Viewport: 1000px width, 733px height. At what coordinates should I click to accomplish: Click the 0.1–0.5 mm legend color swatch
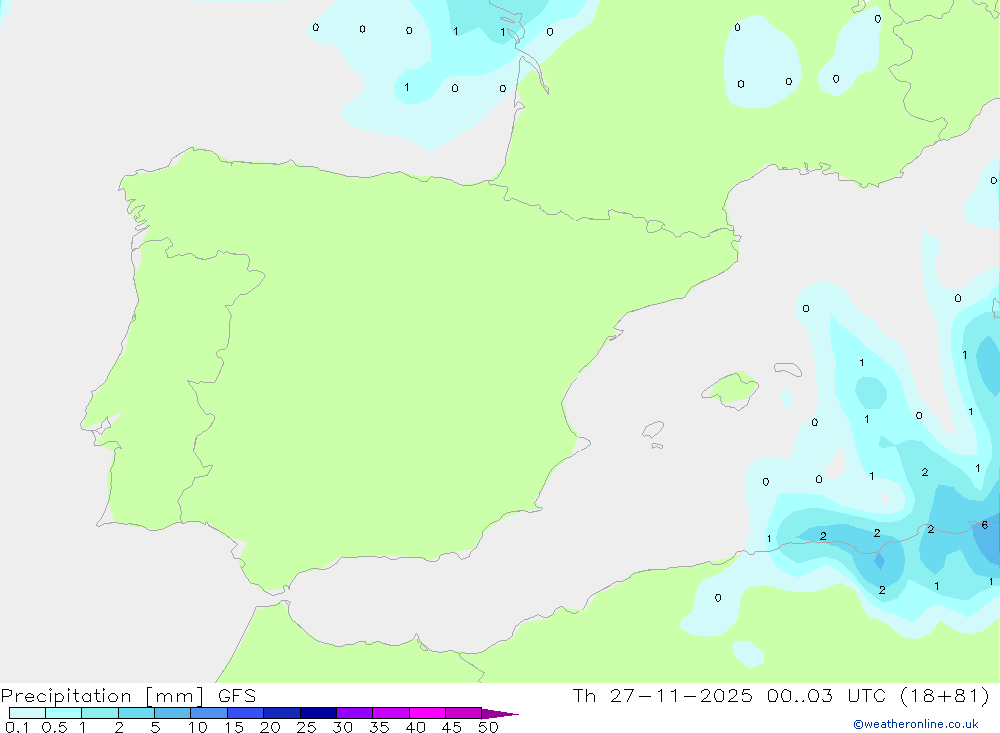pos(27,713)
